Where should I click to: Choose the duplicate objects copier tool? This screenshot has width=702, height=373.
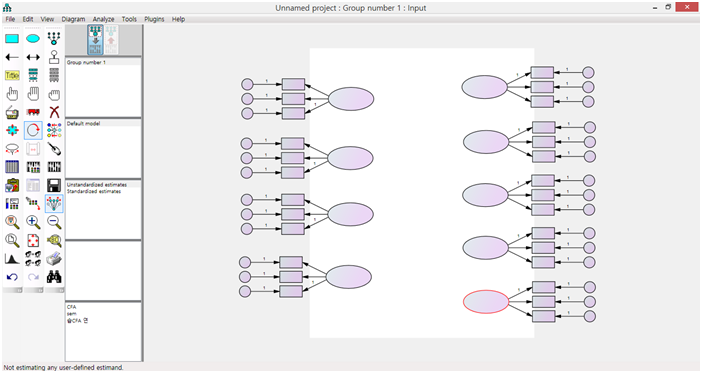tap(12, 112)
